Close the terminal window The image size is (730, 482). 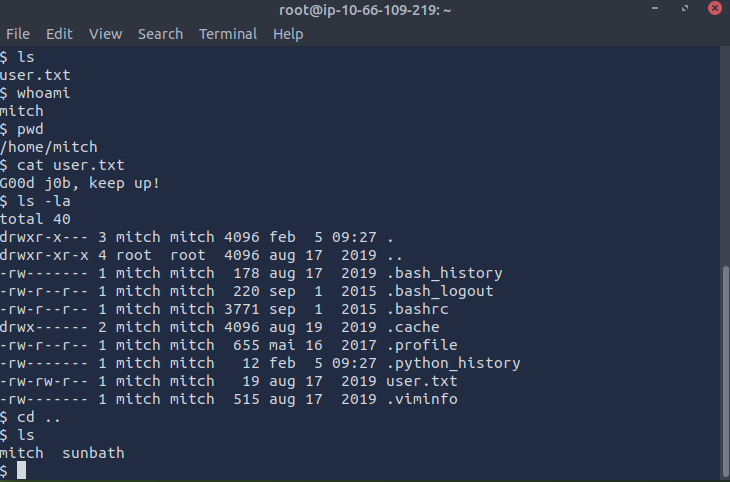pyautogui.click(x=714, y=10)
